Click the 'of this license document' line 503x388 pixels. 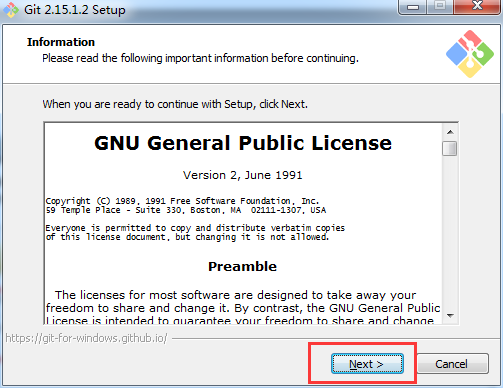pos(187,237)
